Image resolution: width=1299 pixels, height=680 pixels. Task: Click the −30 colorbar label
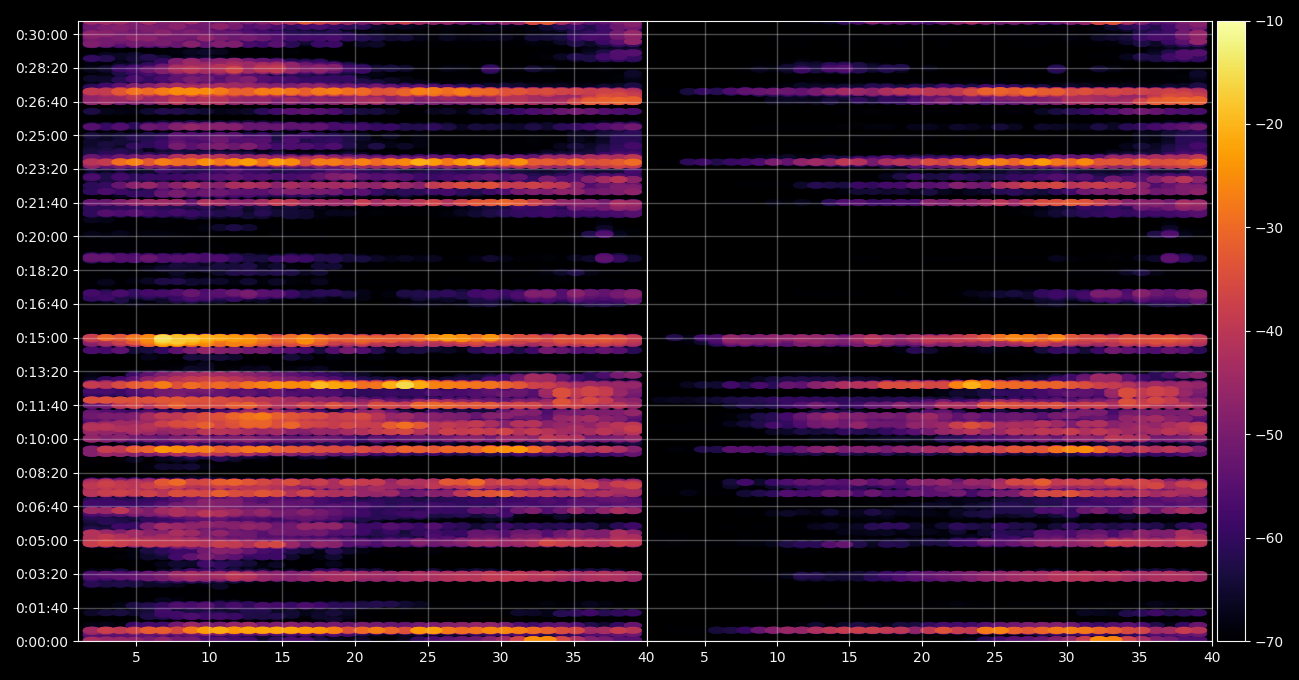pyautogui.click(x=1269, y=228)
